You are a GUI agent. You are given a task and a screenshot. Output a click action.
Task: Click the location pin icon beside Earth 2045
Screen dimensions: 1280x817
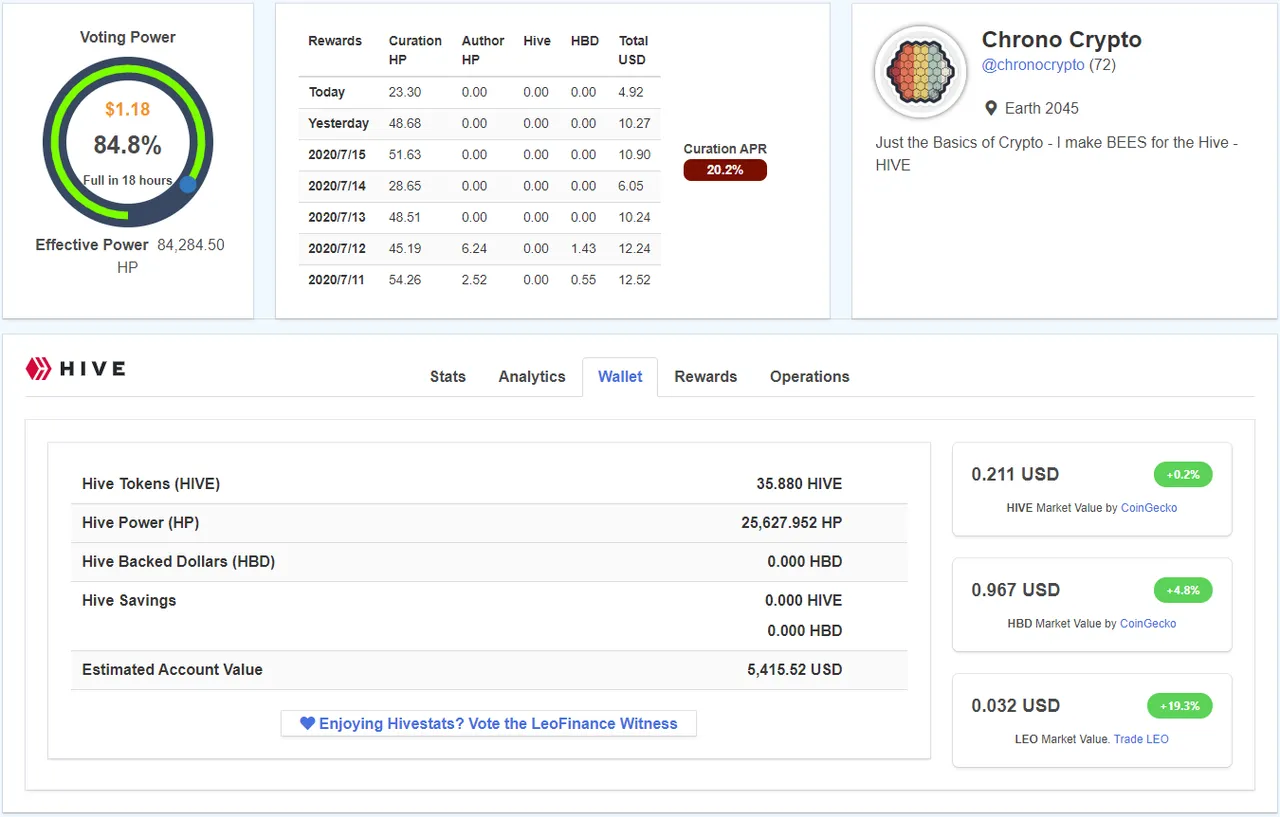pos(991,108)
